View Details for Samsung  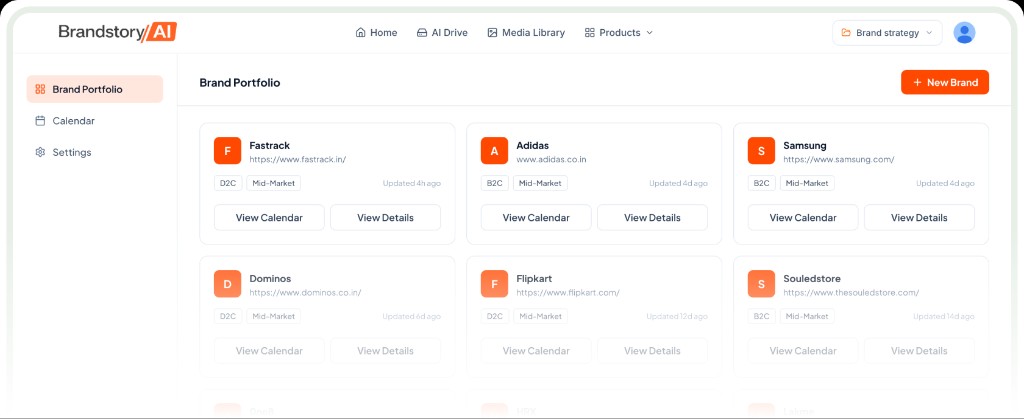click(x=920, y=217)
